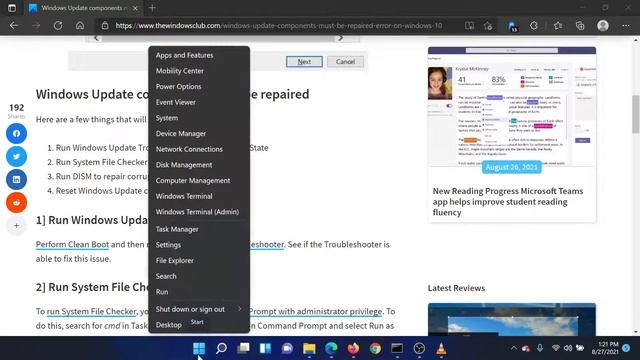Open taskbar Search magnifier icon

(x=221, y=348)
